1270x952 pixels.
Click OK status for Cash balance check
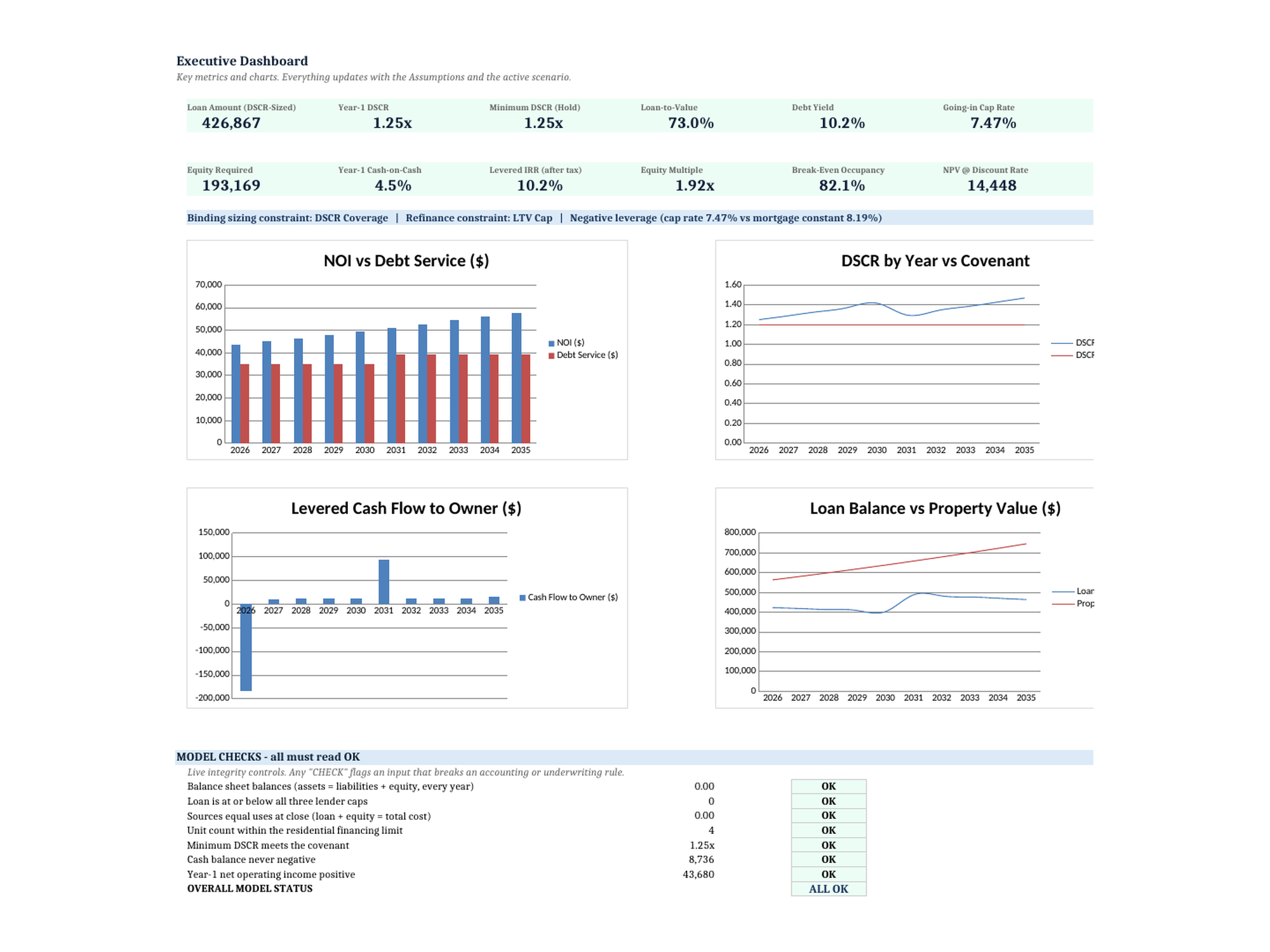coord(829,860)
